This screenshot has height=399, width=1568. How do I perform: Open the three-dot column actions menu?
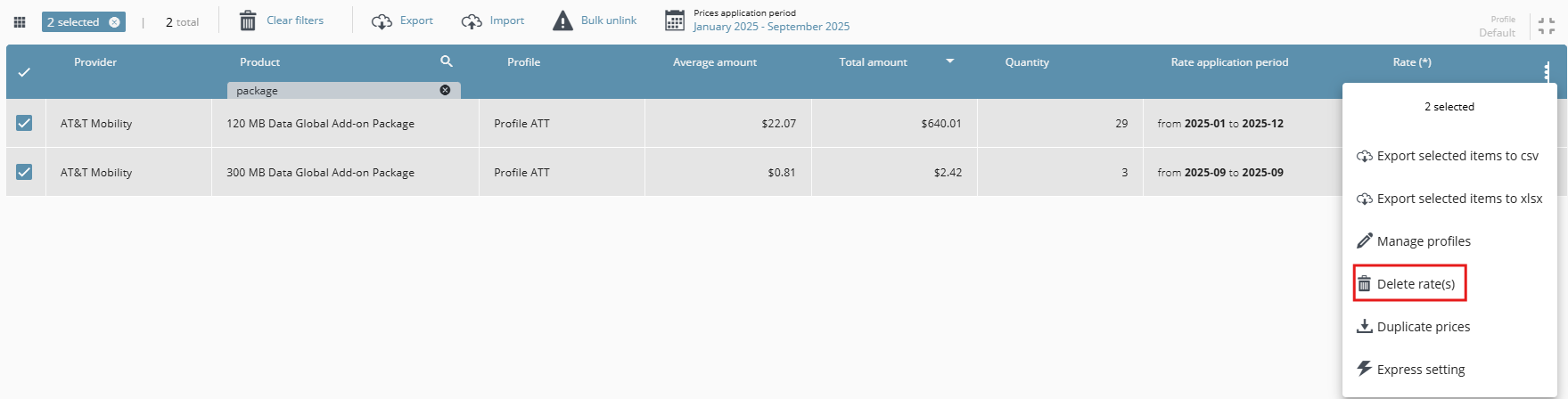(x=1547, y=71)
